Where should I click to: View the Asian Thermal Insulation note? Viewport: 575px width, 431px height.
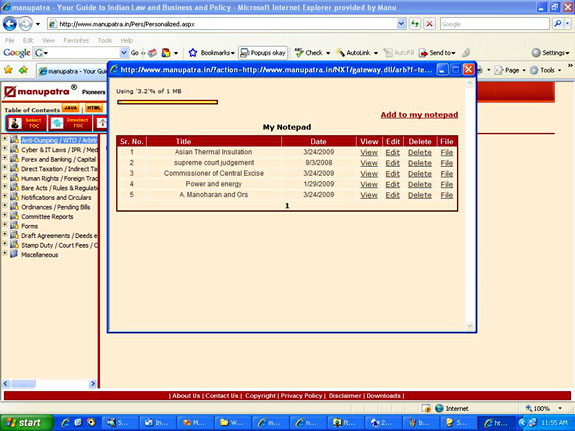click(x=369, y=153)
